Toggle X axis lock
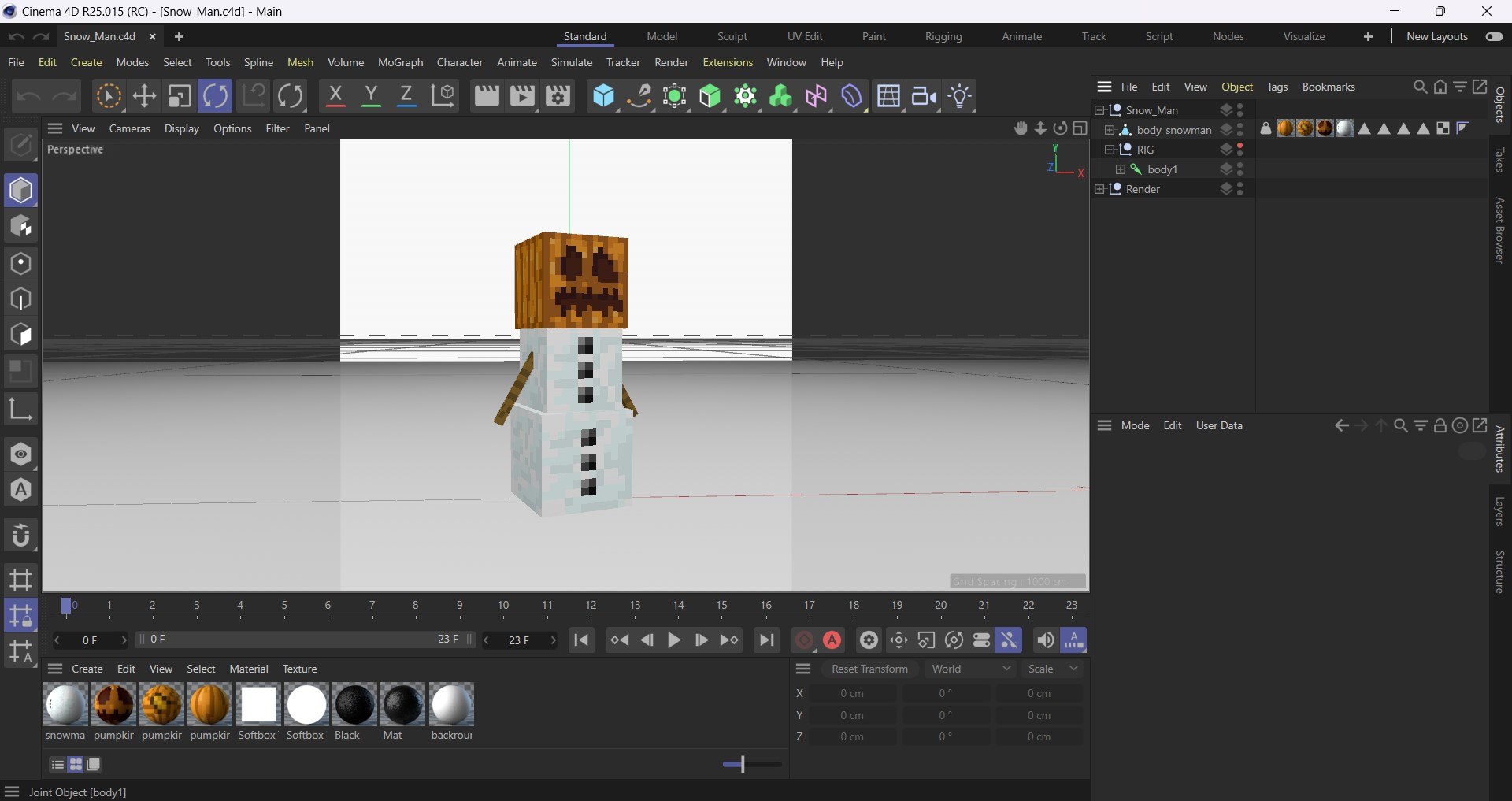1512x801 pixels. (335, 96)
